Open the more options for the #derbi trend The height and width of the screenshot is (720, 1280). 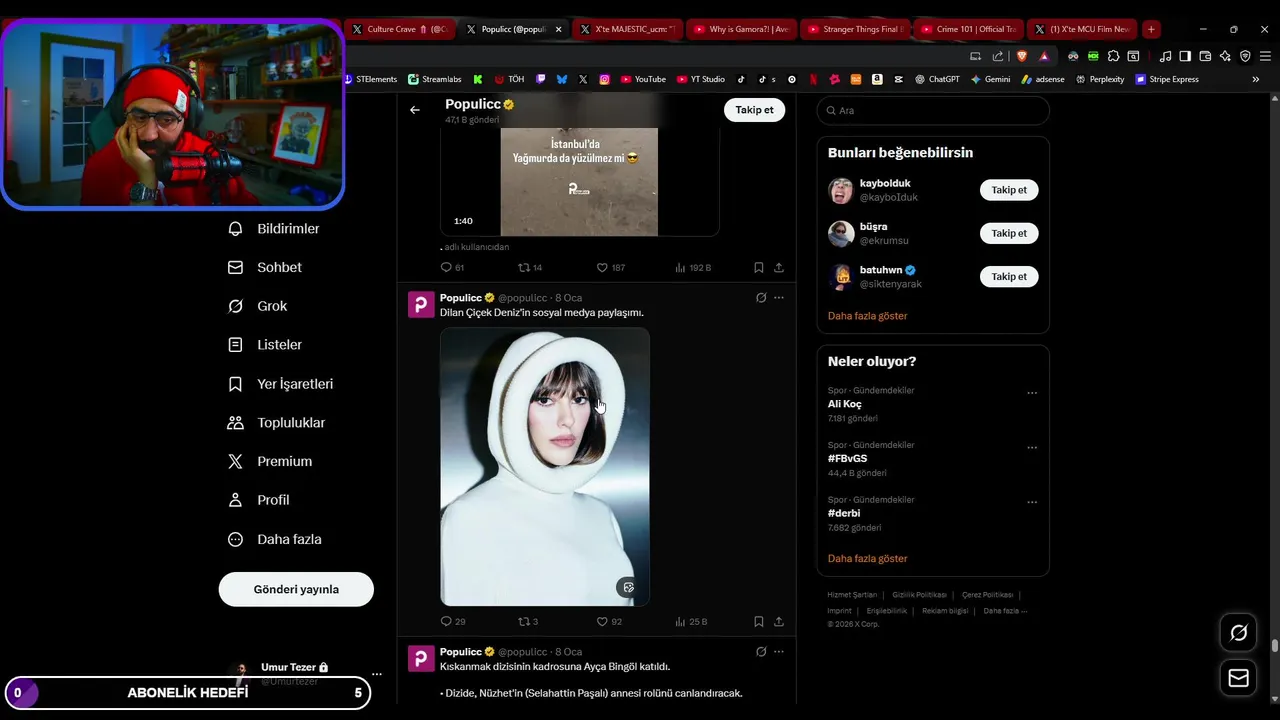[x=1032, y=502]
